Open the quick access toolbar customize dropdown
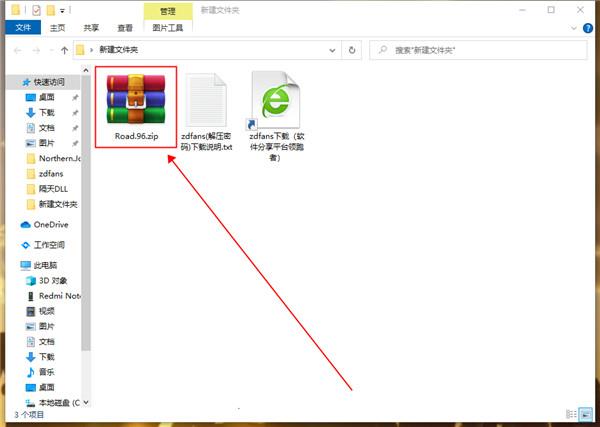 tap(62, 11)
